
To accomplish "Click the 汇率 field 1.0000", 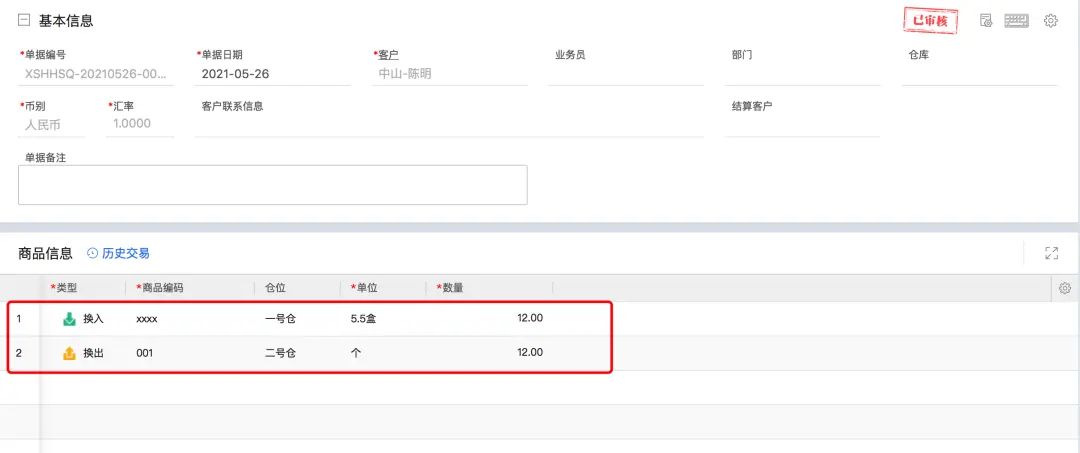I will tap(140, 125).
